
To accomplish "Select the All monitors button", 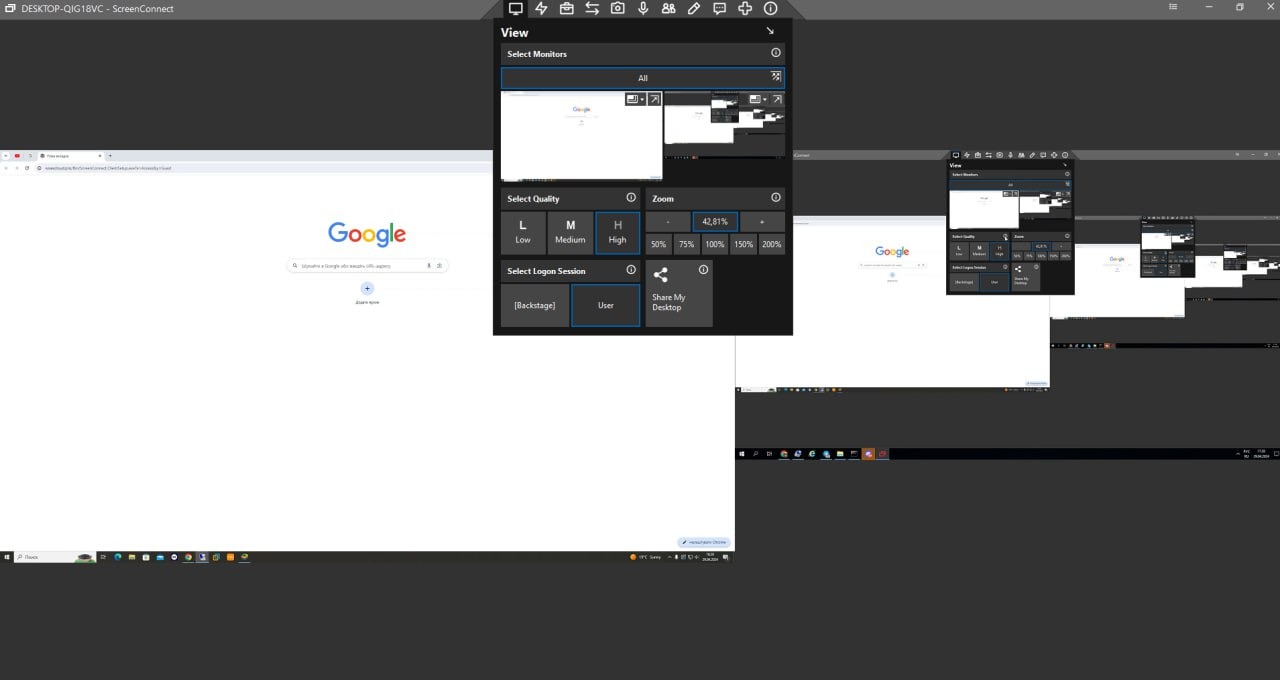I will 643,78.
